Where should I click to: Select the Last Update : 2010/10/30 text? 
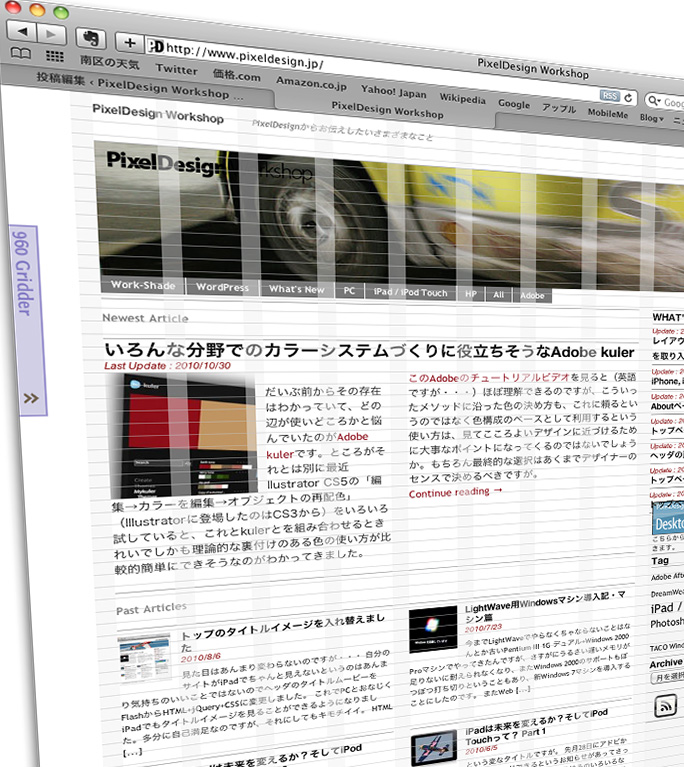point(167,365)
